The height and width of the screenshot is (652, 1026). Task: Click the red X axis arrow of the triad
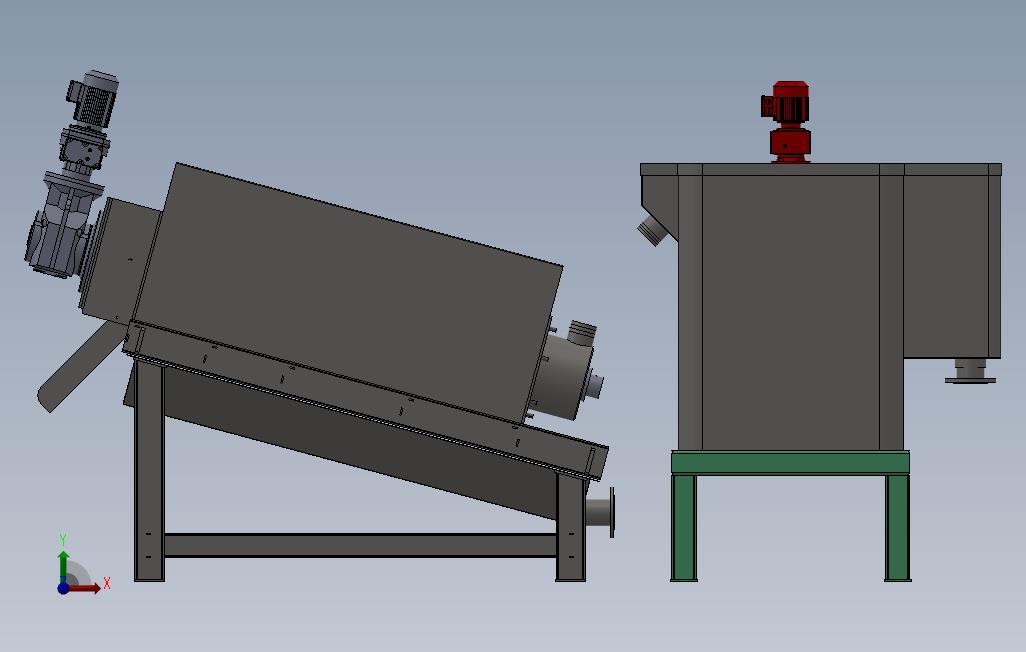[x=85, y=588]
